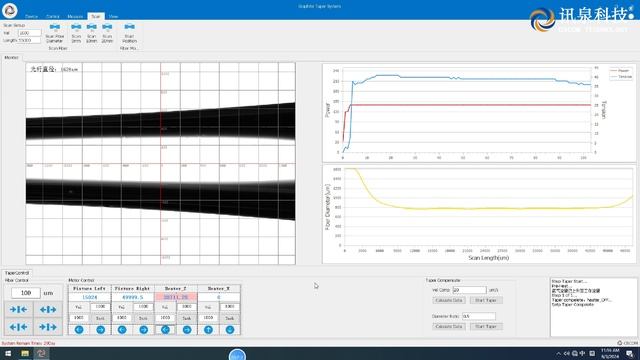This screenshot has width=640, height=360.
Task: Click Start Taper under Vel Comp
Action: pos(486,300)
